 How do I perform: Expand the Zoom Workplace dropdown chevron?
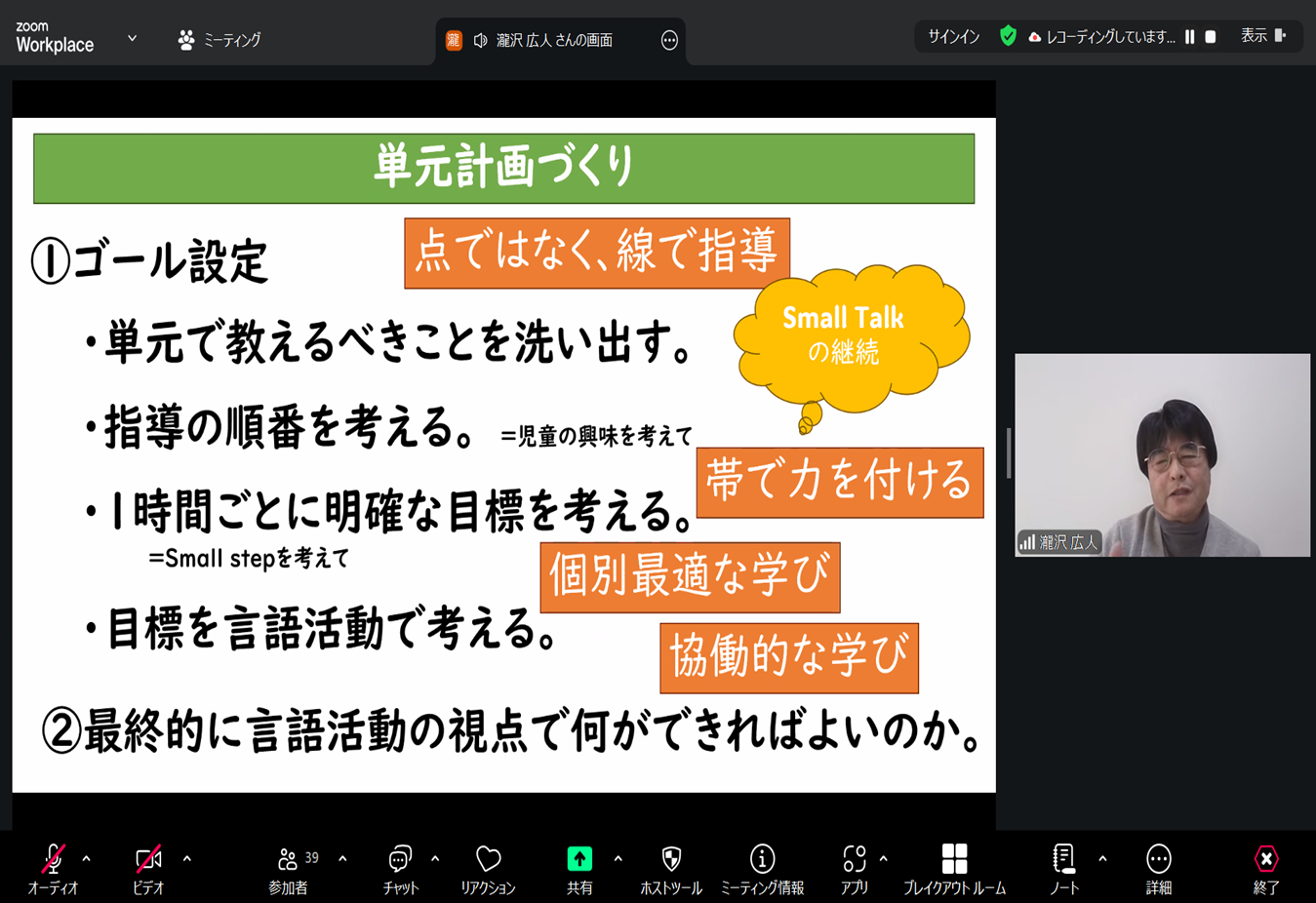point(132,39)
